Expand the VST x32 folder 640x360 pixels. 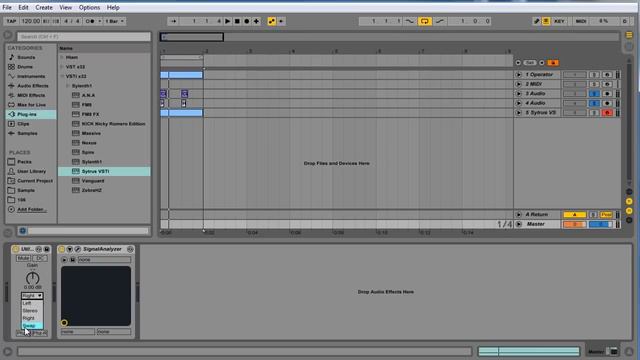62,67
